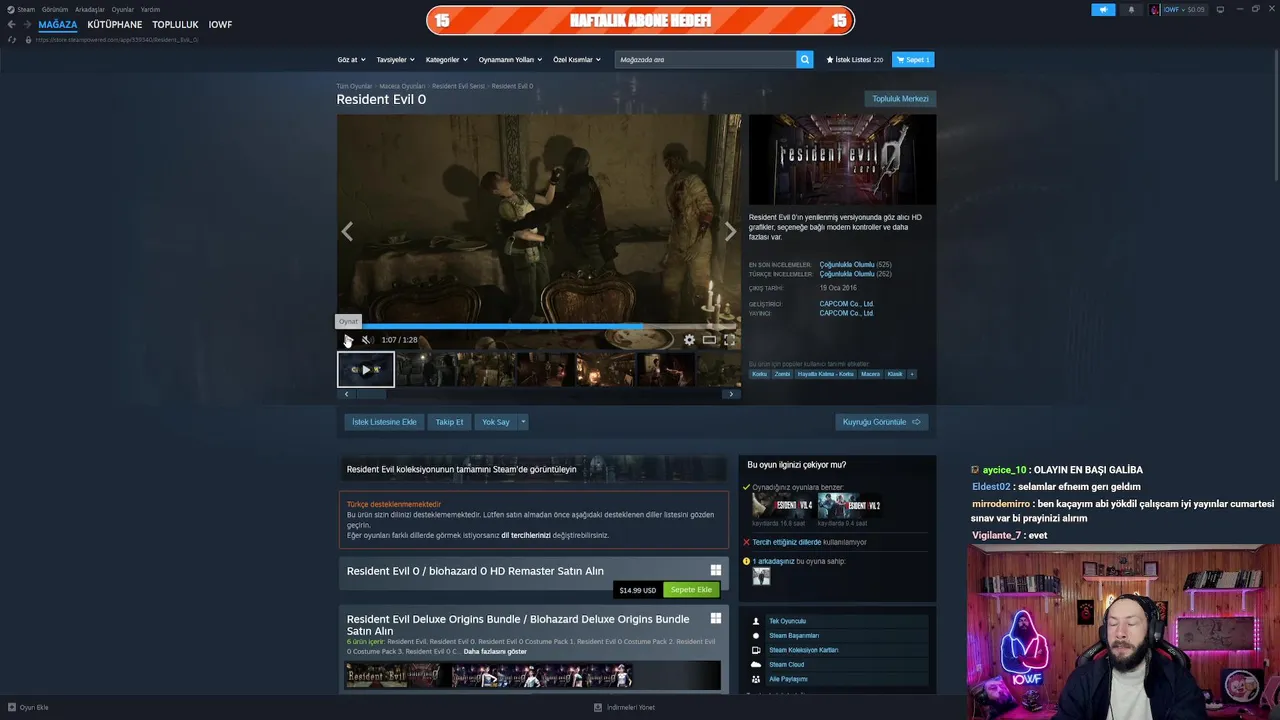Open the VR monitor icon in title bar
The width and height of the screenshot is (1280, 720).
[x=1219, y=10]
